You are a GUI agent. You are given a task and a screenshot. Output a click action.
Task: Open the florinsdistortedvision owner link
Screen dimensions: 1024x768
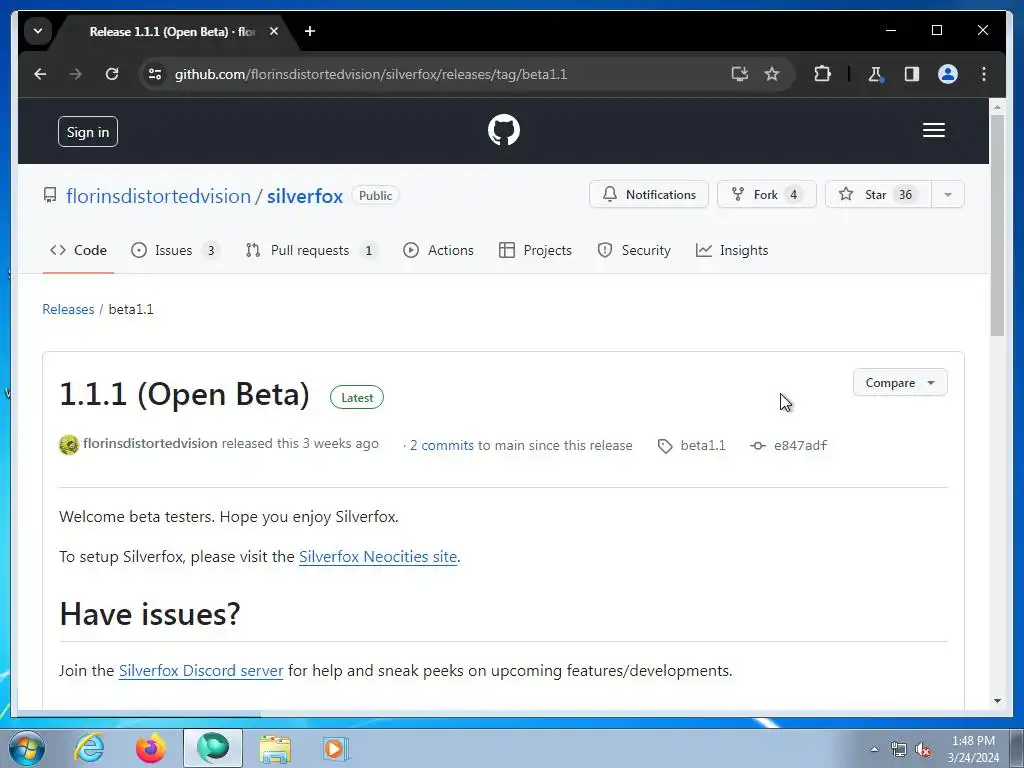(x=159, y=196)
